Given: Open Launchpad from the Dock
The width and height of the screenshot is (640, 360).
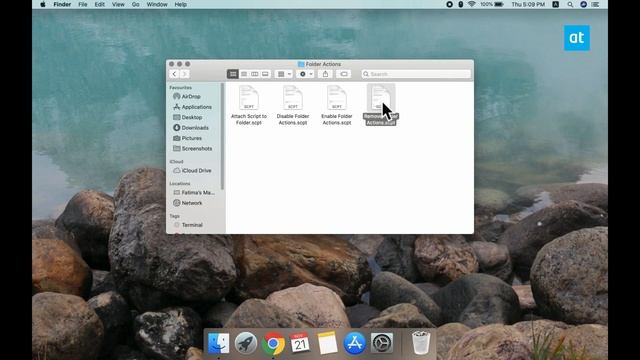Looking at the screenshot, I should point(246,343).
